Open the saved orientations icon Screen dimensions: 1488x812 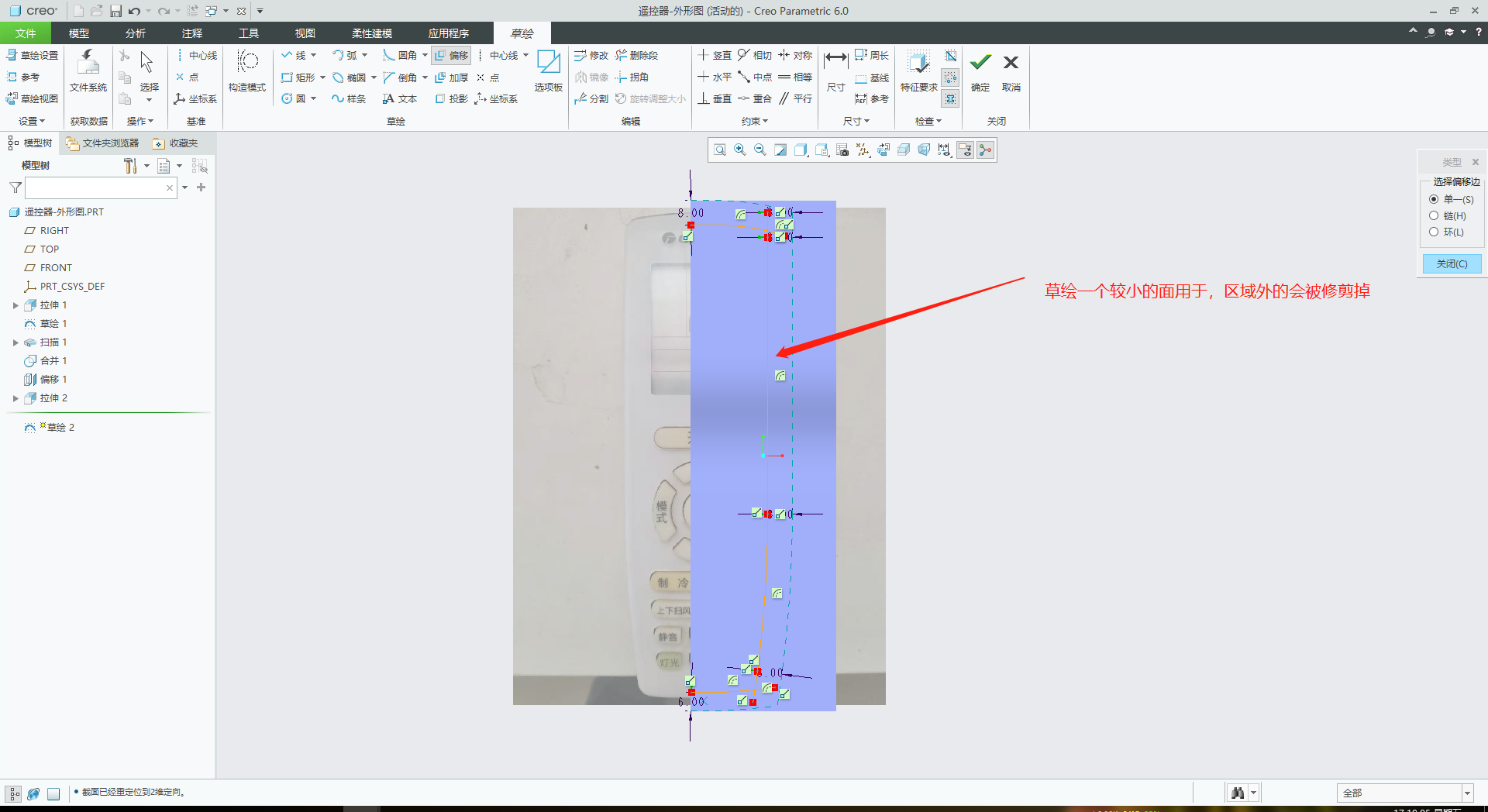point(822,150)
